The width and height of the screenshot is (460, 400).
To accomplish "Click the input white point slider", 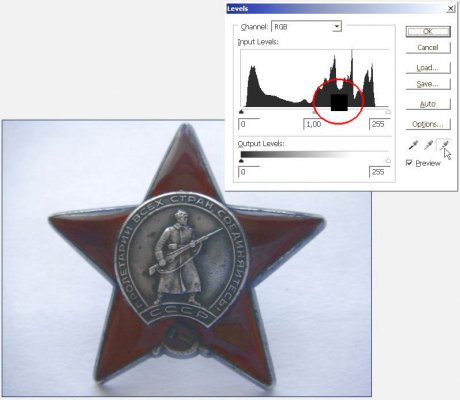I will [x=388, y=112].
